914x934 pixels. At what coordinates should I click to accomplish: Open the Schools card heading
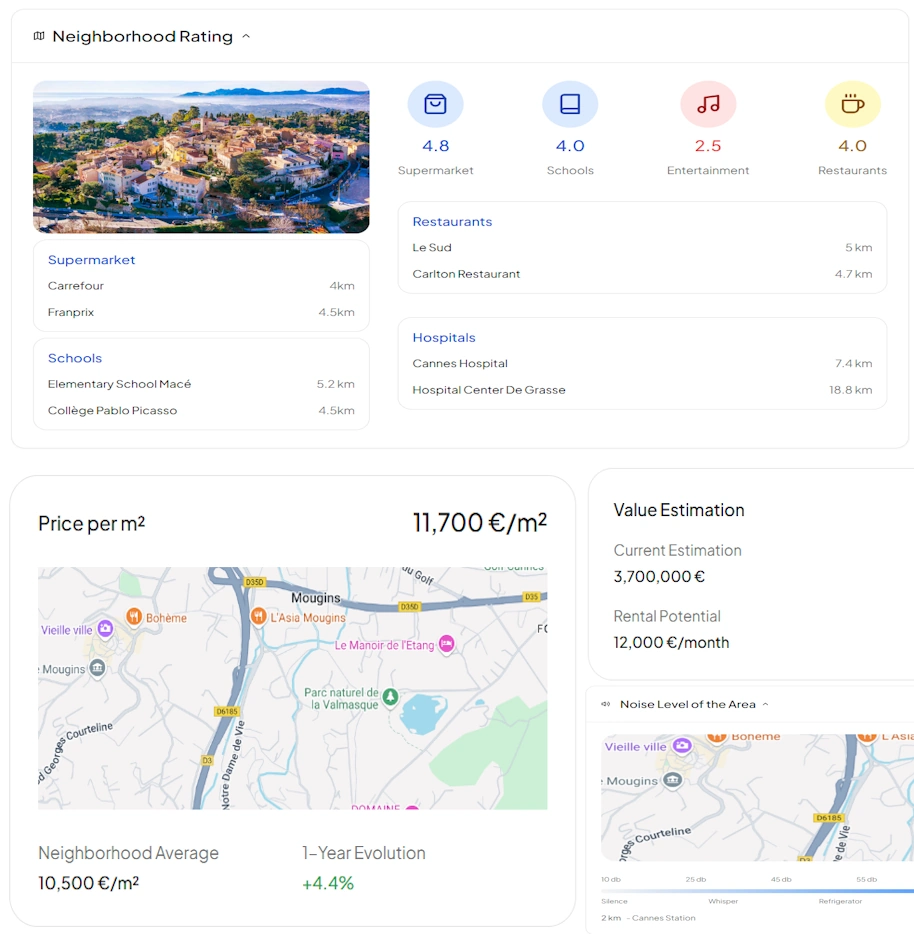[x=75, y=358]
